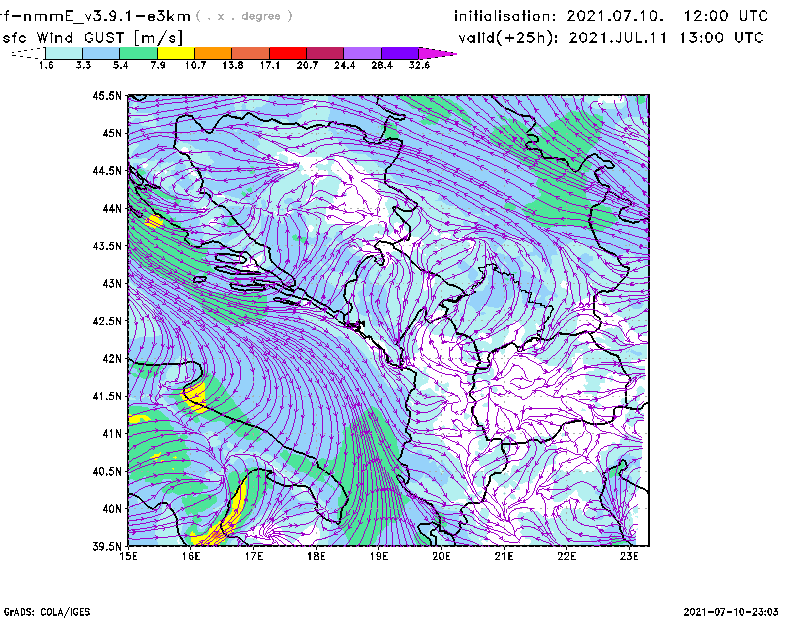Screen dimensions: 800x618
Task: Click the 16E longitude label
Action: tap(191, 556)
